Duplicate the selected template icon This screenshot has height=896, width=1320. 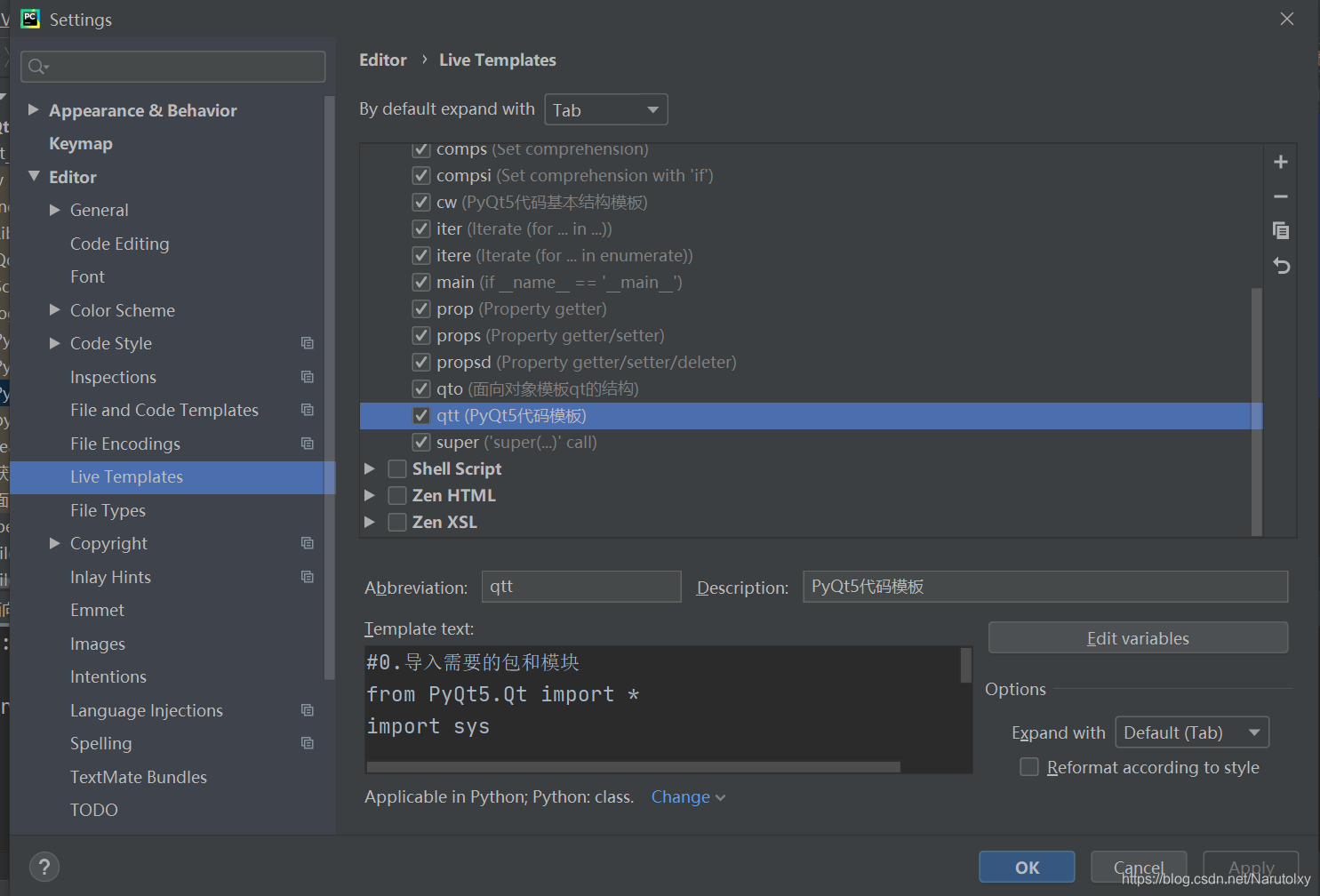(1281, 231)
